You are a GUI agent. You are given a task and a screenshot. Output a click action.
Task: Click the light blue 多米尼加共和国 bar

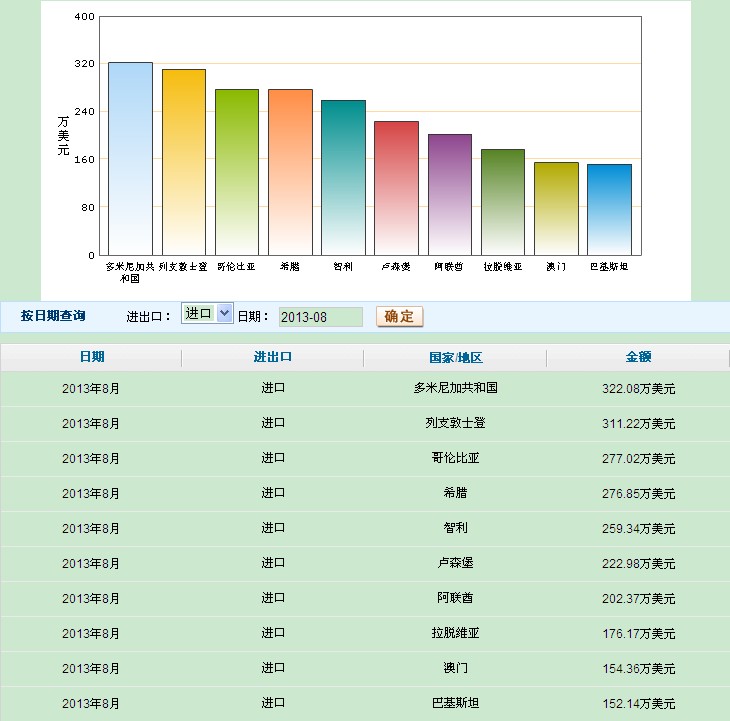[130, 159]
